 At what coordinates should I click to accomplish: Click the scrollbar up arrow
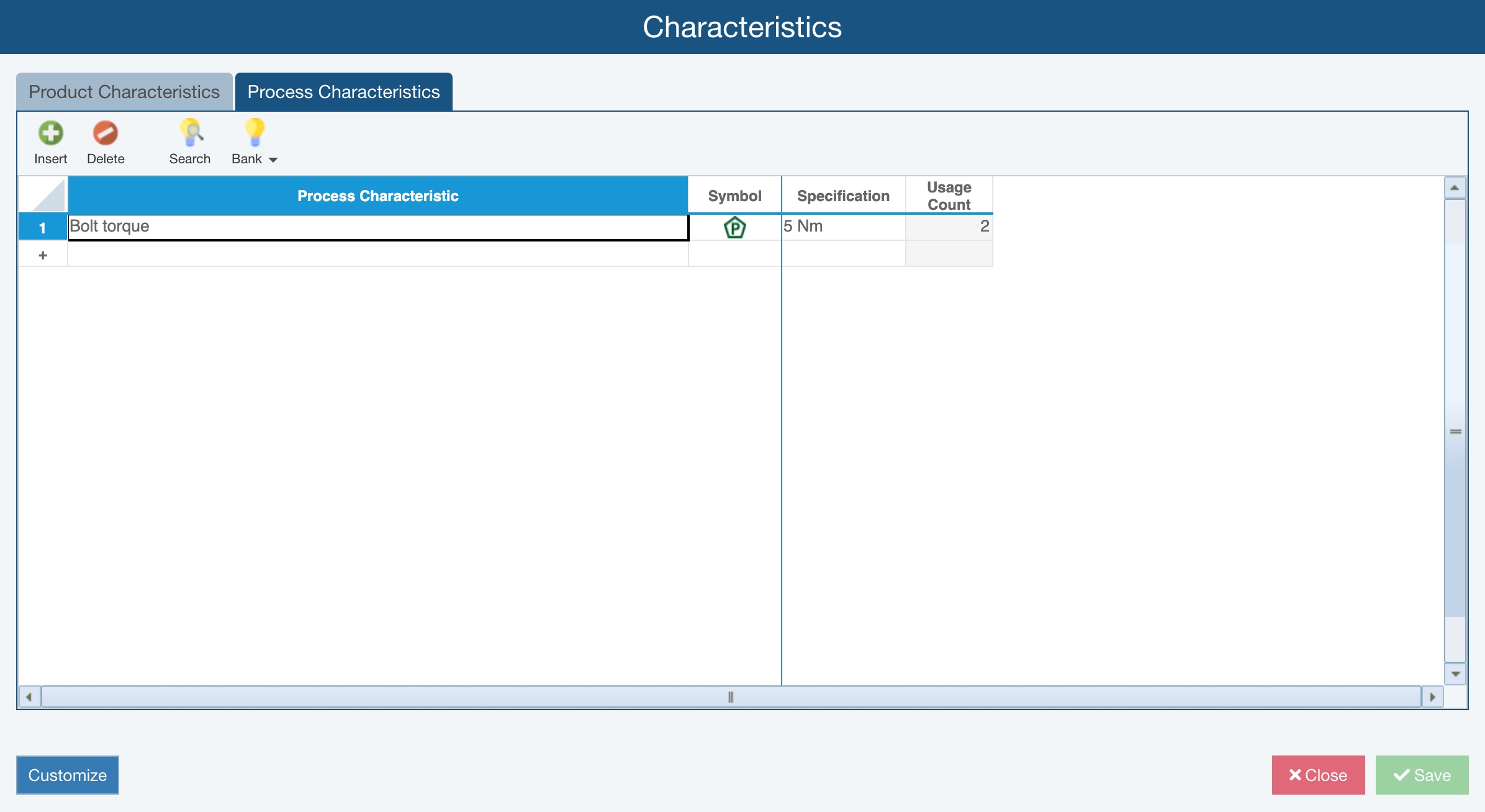[1455, 187]
